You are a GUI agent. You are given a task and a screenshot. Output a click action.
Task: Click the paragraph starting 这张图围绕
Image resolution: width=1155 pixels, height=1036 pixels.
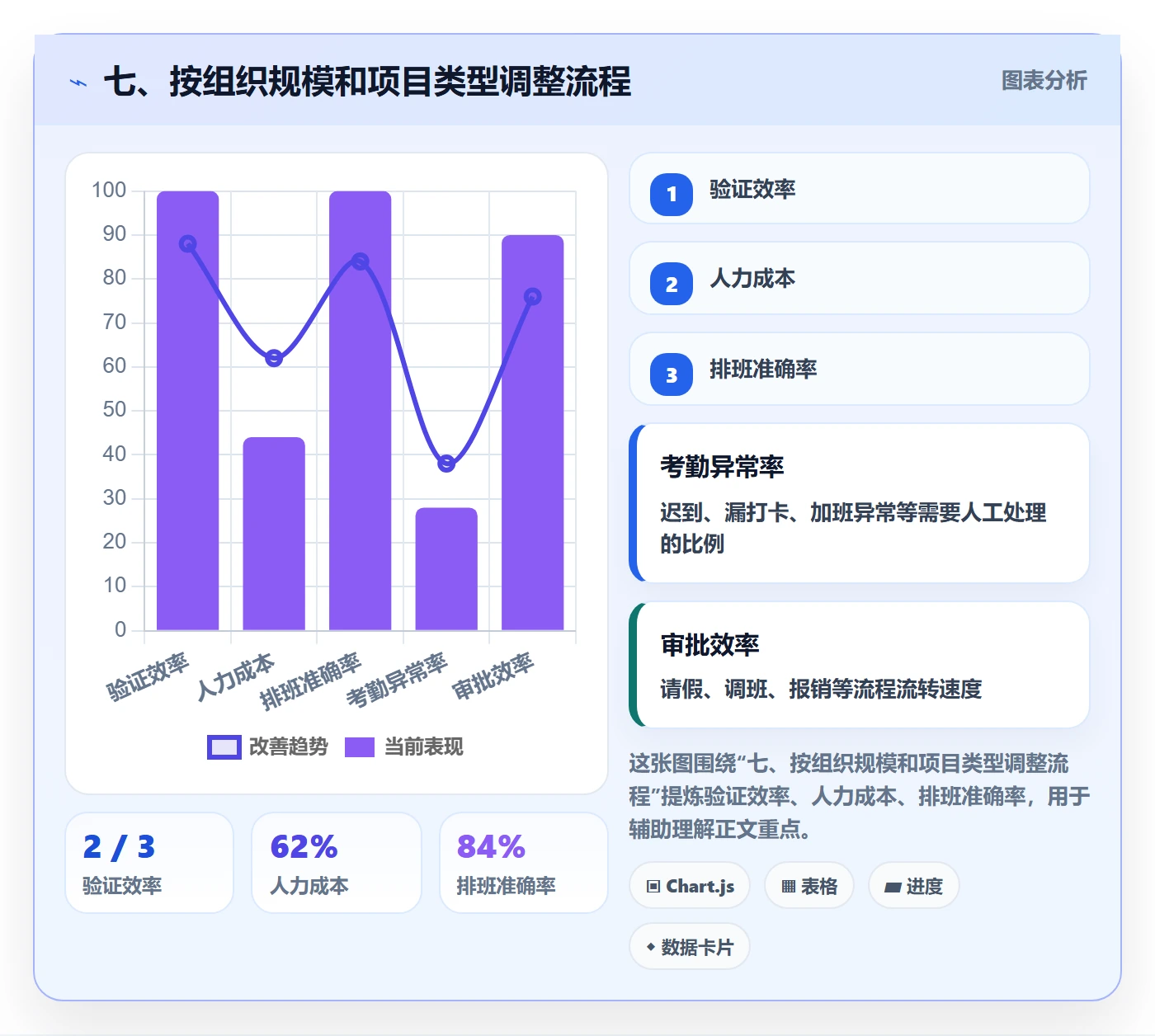pos(859,796)
